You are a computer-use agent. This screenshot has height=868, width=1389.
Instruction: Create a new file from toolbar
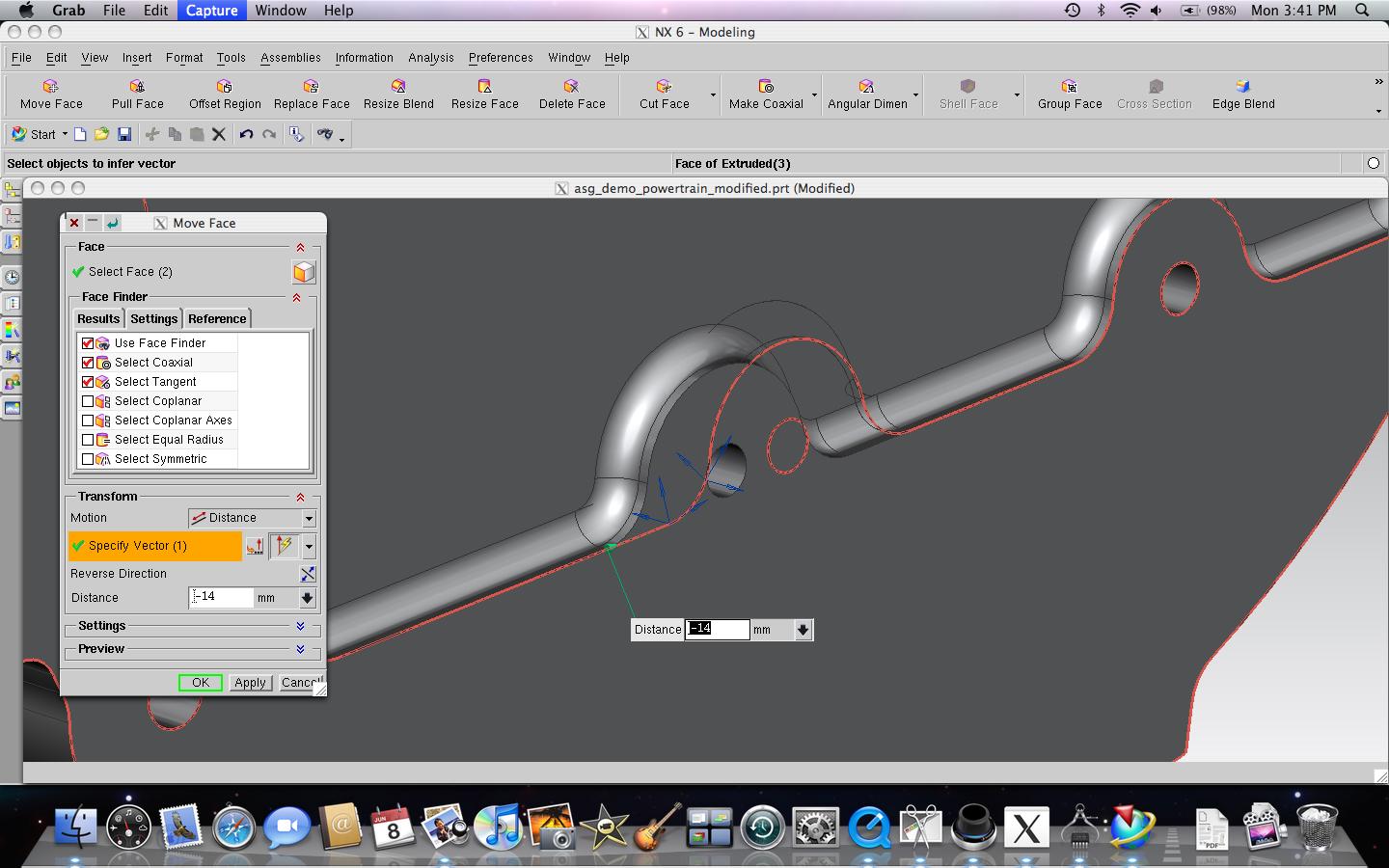80,134
